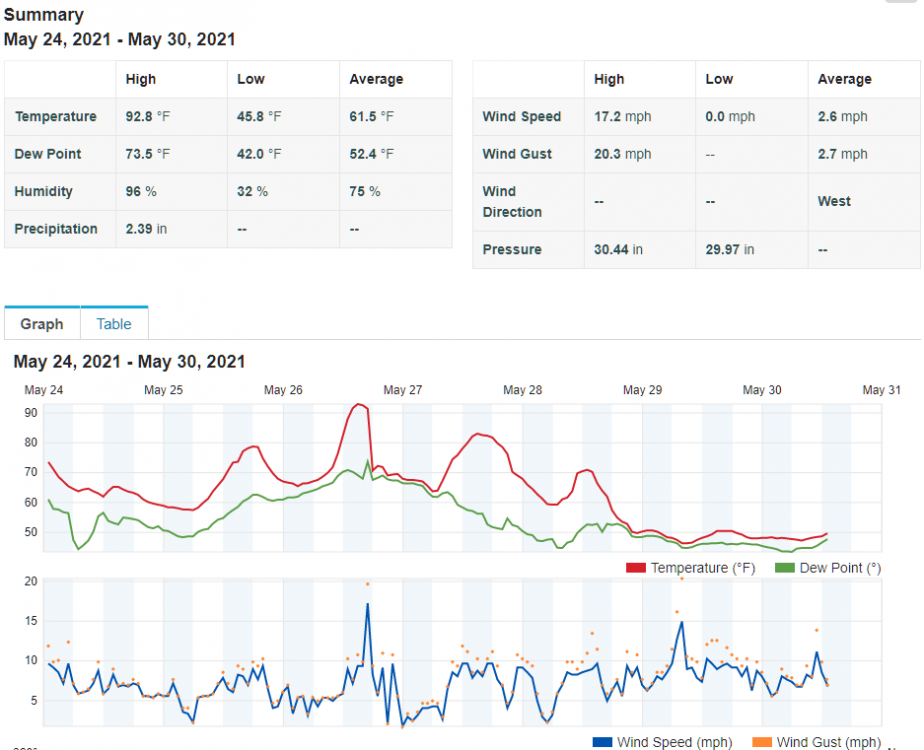Screen dimensions: 924x750
Task: Select the Wind Speed high 17.2 mph cell
Action: [x=622, y=117]
